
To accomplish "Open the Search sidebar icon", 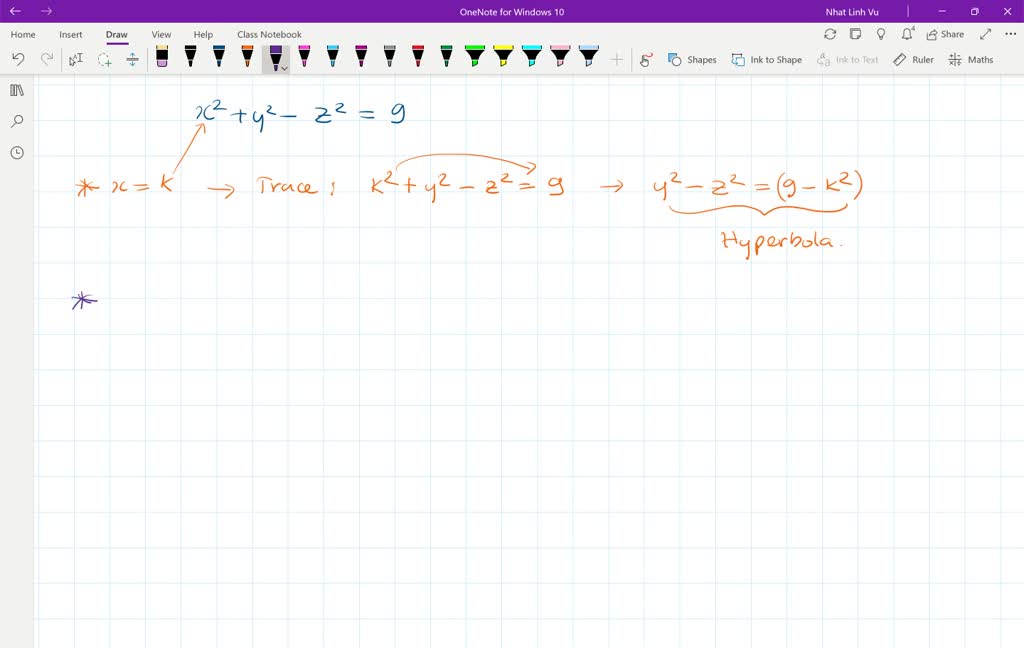I will pos(17,121).
